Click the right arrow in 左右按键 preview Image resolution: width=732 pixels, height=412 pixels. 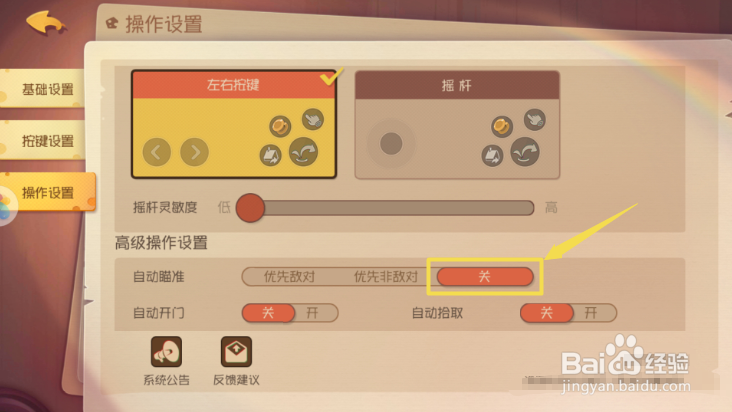pyautogui.click(x=194, y=152)
